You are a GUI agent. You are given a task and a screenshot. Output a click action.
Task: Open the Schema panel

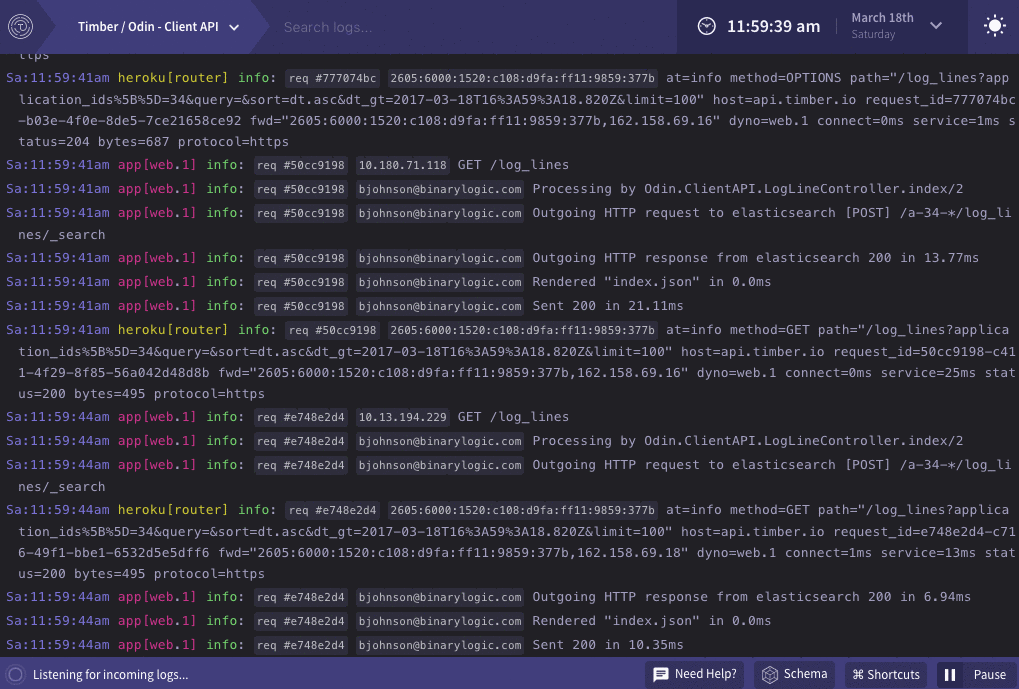pyautogui.click(x=795, y=674)
